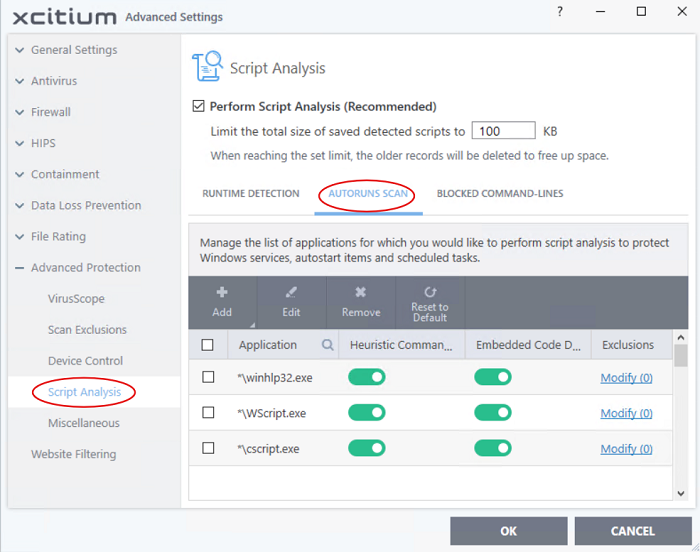The image size is (700, 552).
Task: Expand the HIPS chevron
Action: [x=20, y=143]
